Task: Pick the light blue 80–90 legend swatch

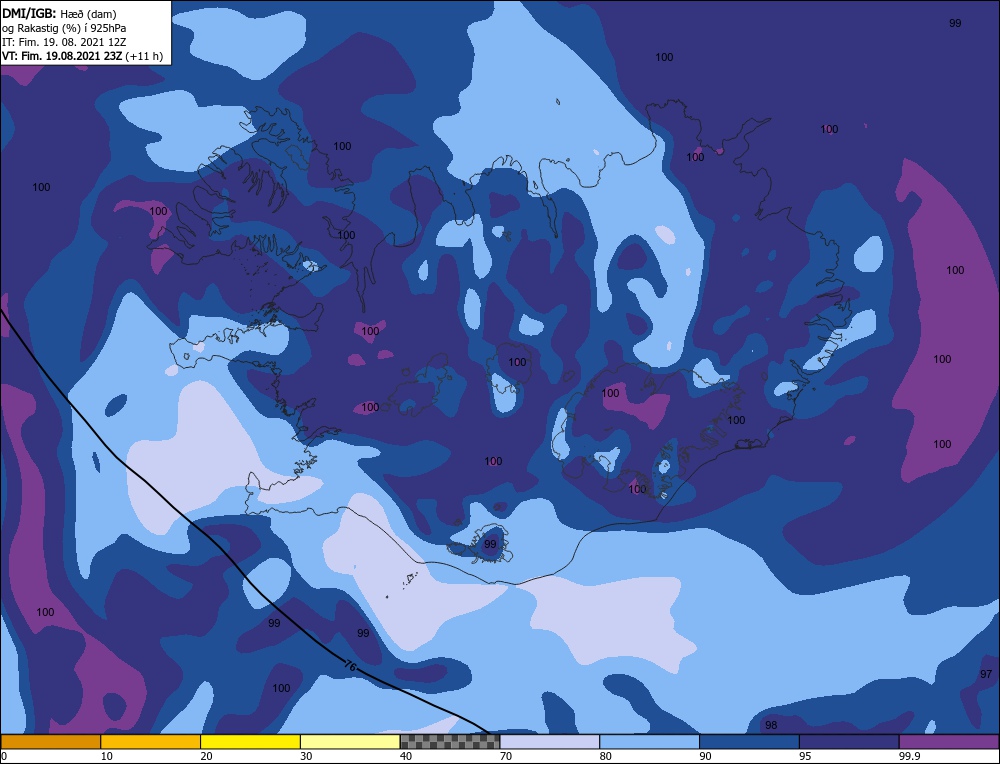Action: click(x=650, y=741)
